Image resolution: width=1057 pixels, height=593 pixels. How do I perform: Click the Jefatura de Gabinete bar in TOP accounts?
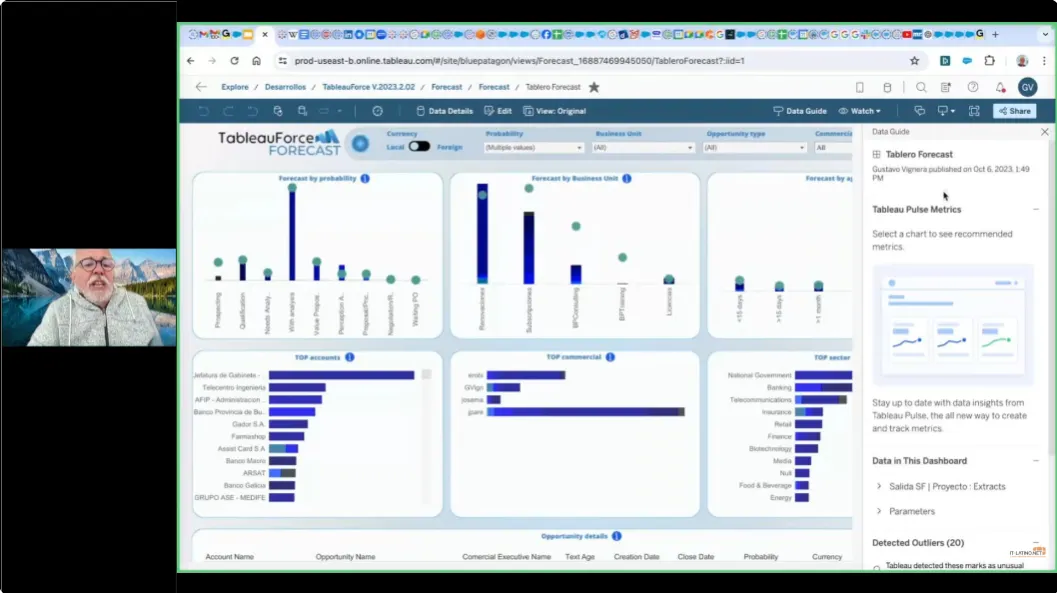pos(341,375)
